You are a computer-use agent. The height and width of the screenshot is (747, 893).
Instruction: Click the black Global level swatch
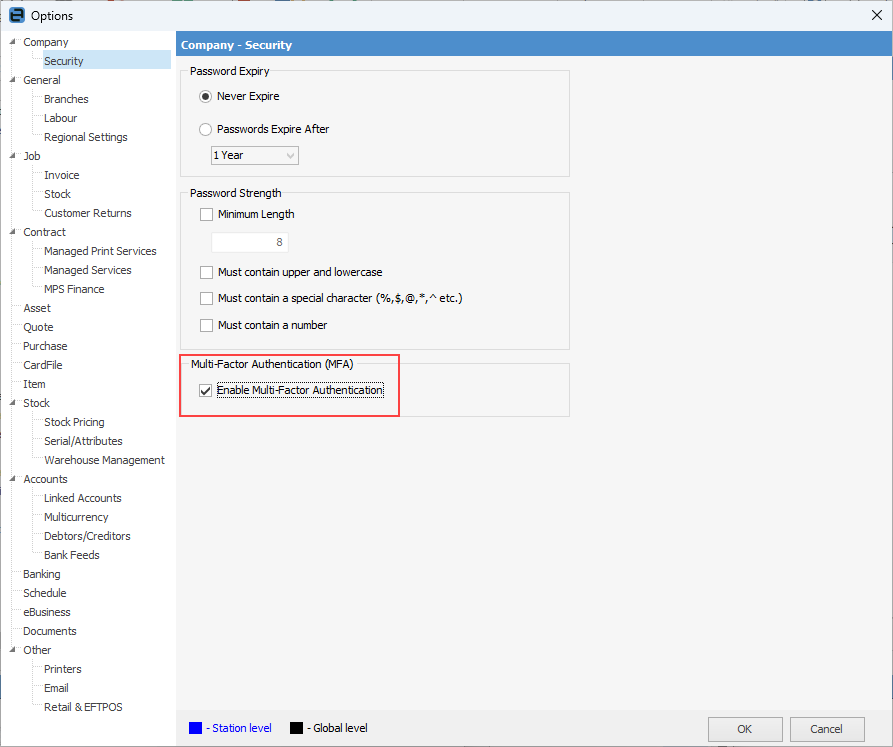pyautogui.click(x=296, y=728)
